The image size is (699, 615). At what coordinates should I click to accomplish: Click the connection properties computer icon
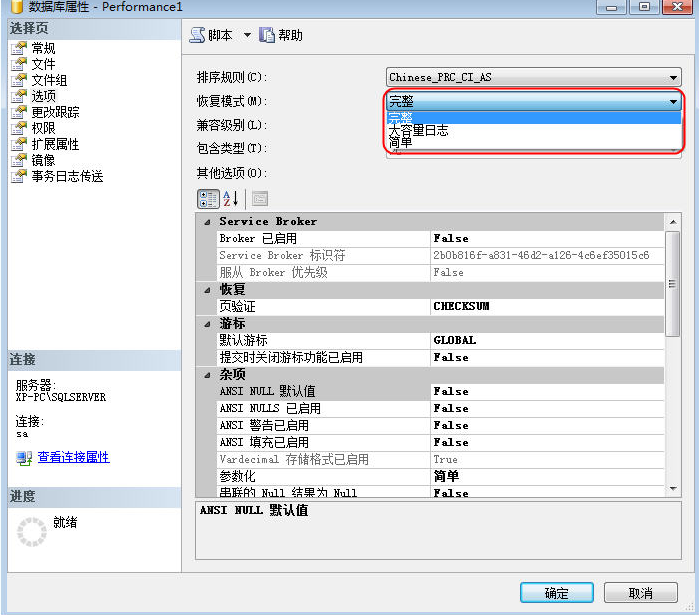24,458
